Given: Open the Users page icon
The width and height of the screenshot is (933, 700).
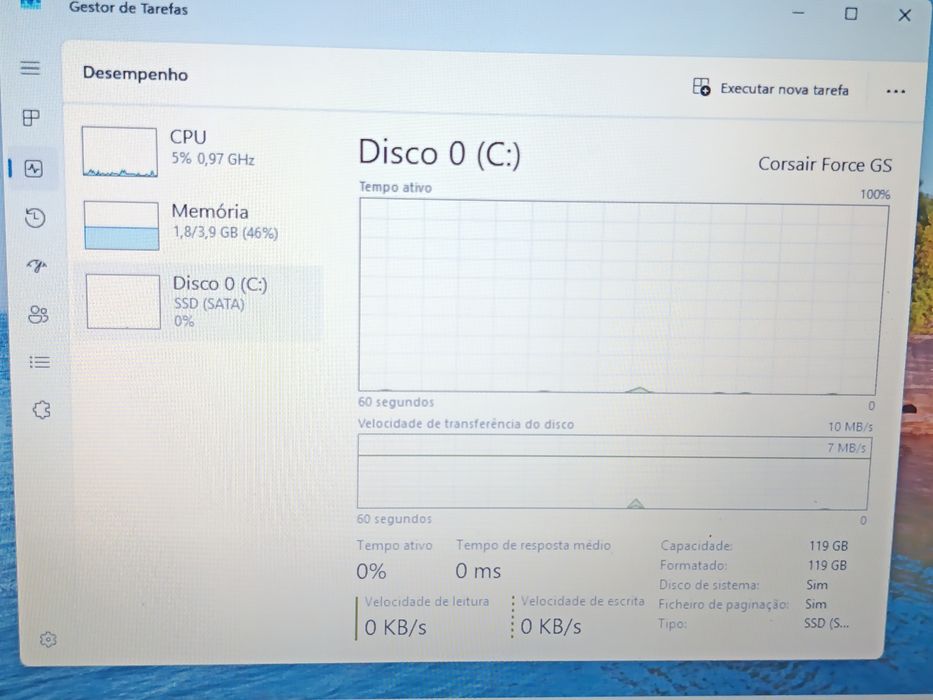Looking at the screenshot, I should pyautogui.click(x=38, y=314).
